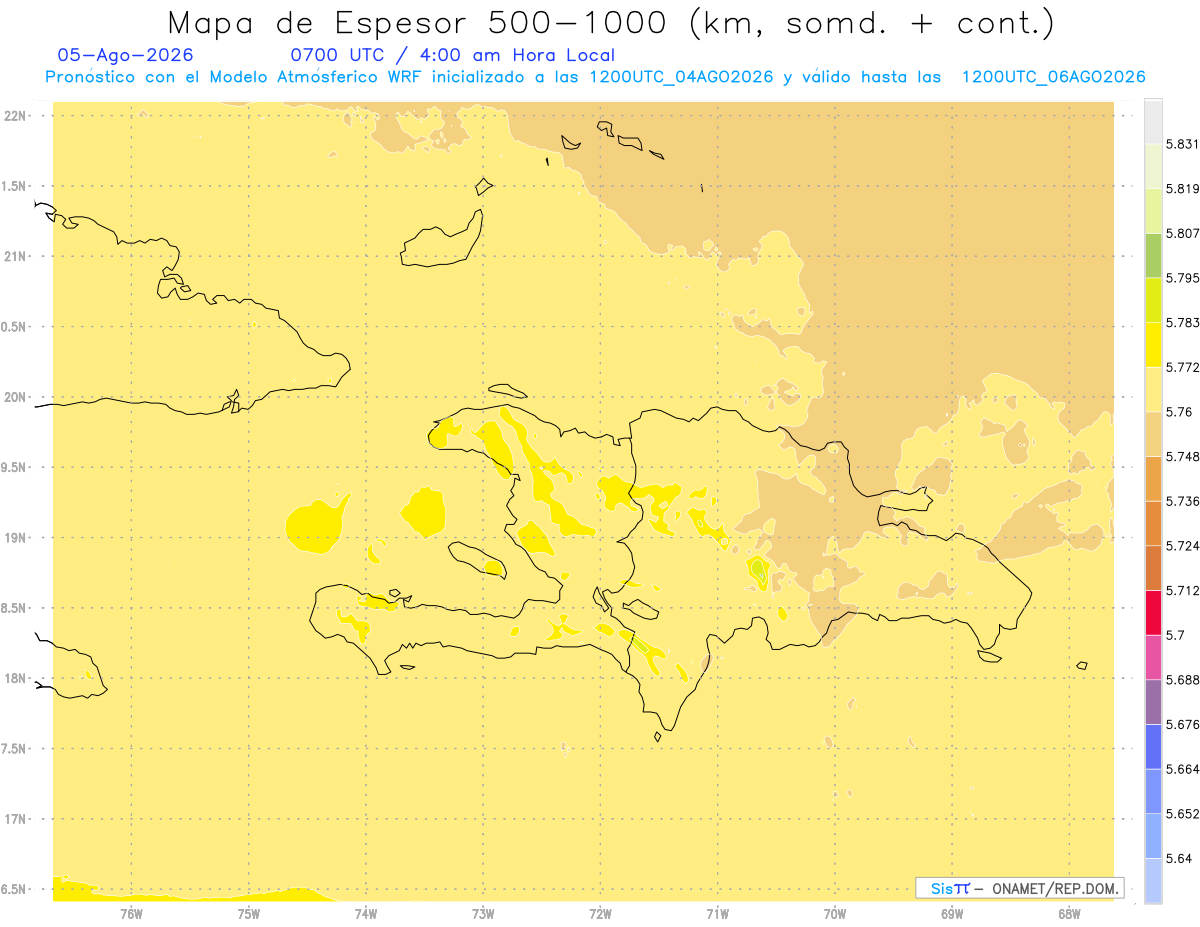
Task: Click the time label '0700 UTC / 4:00 am Hora Local'
Action: point(452,56)
